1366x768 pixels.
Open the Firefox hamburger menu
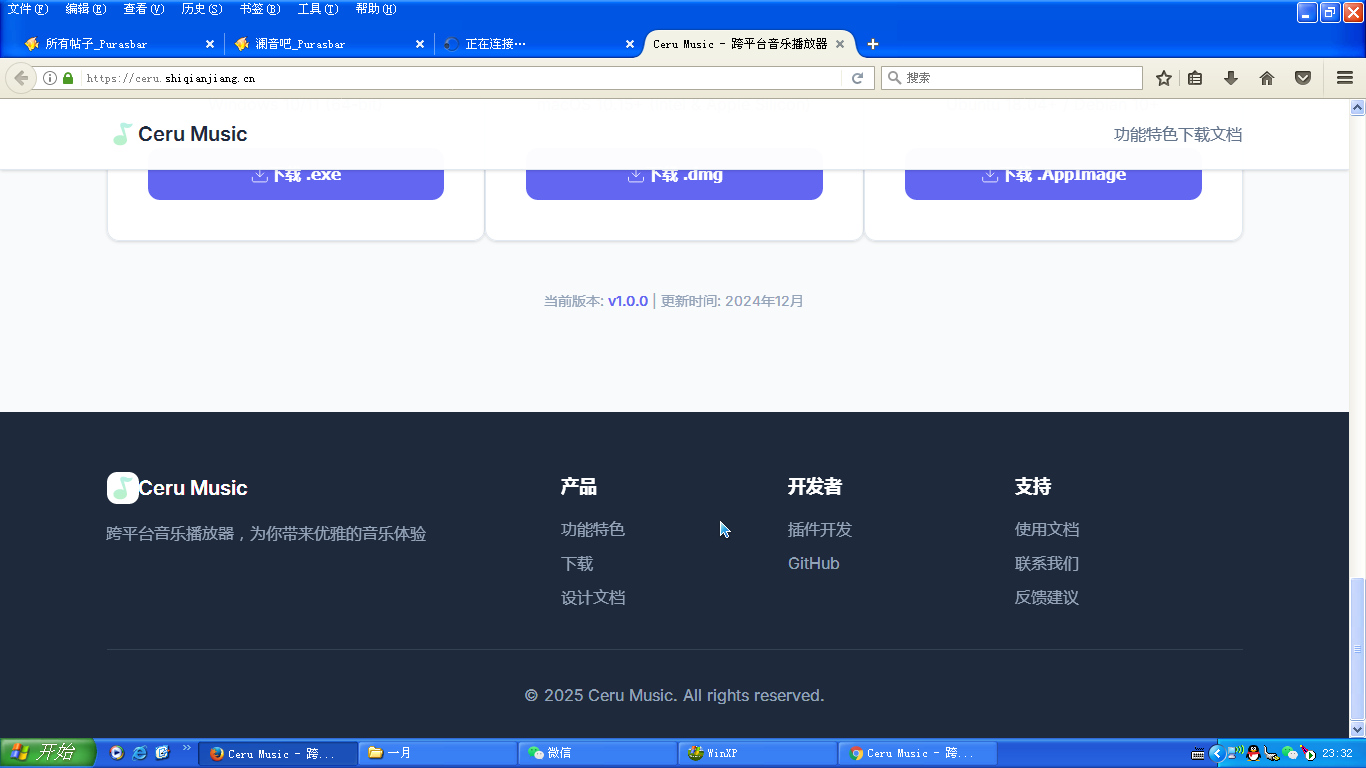coord(1345,78)
